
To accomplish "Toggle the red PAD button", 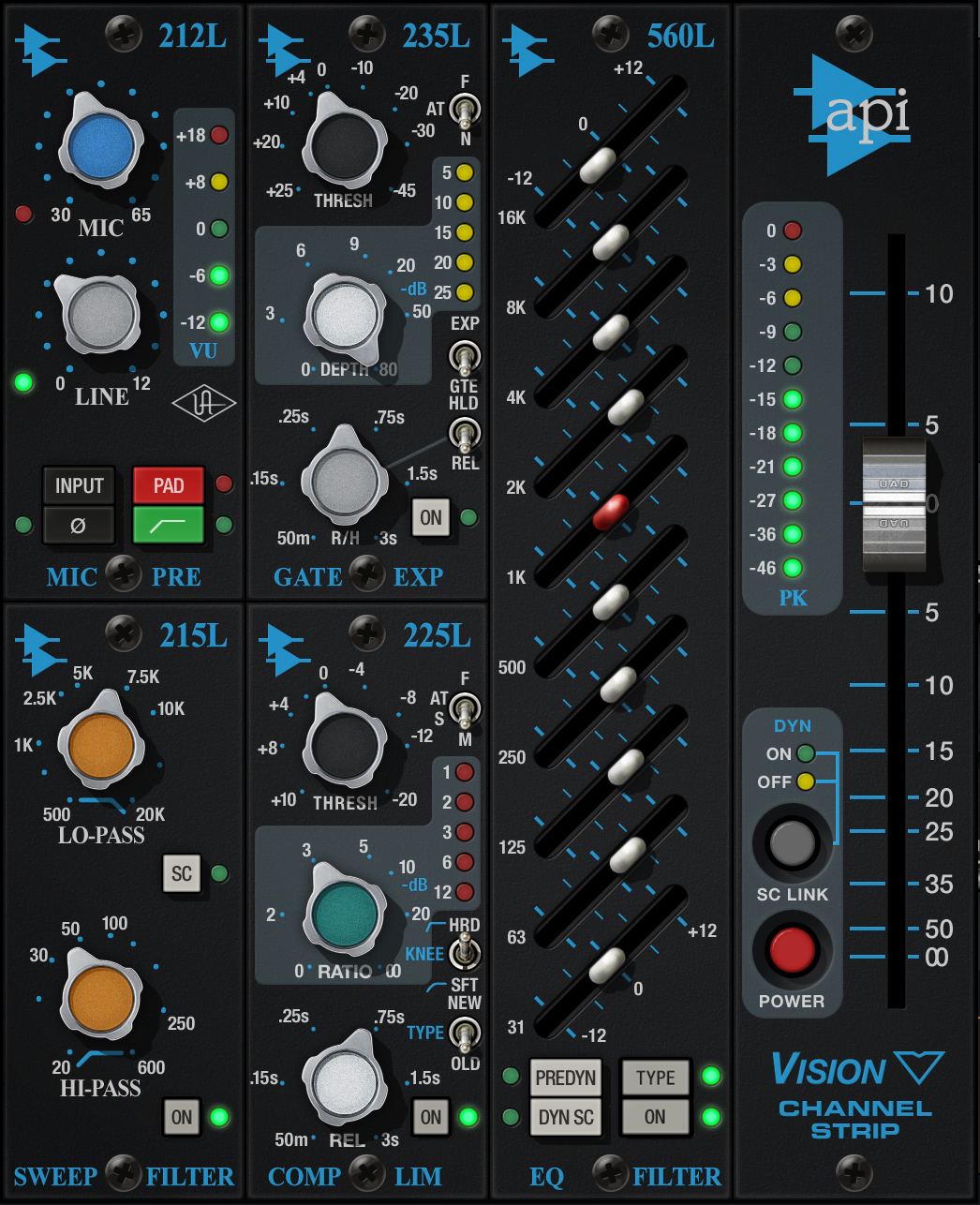I will click(169, 485).
